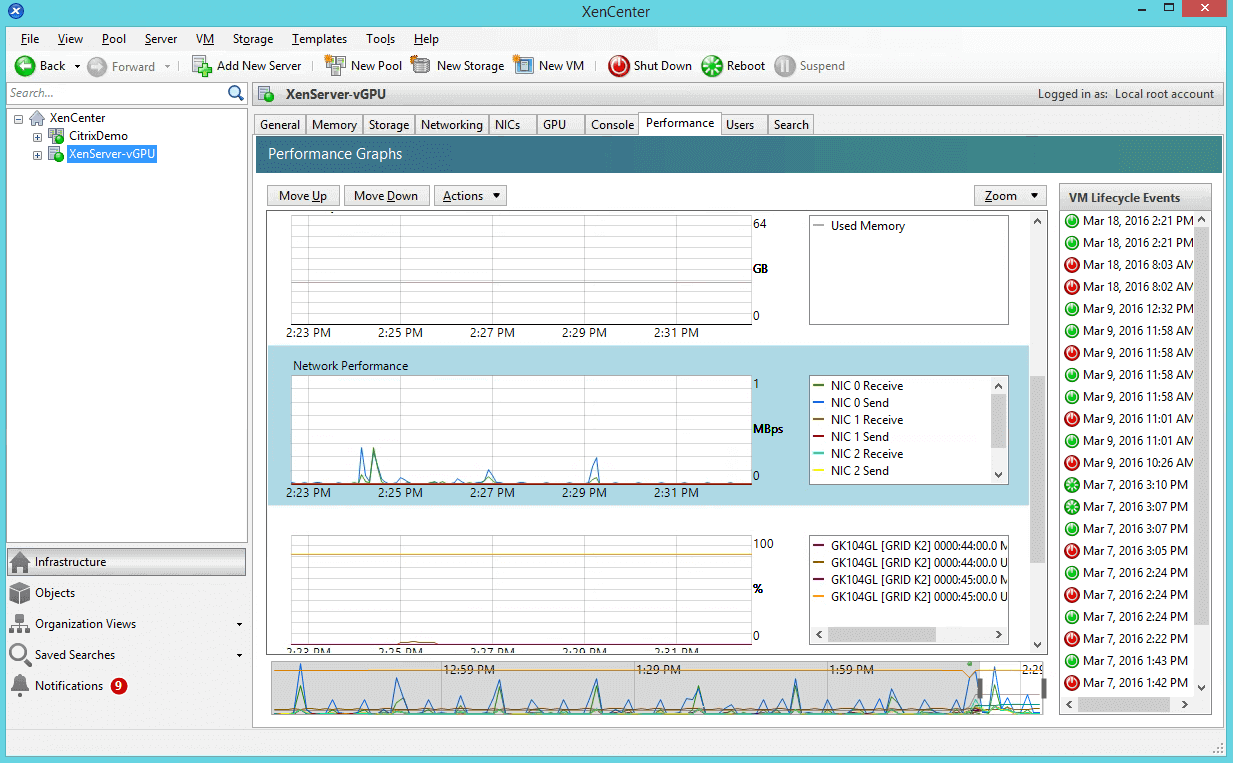Open the Networking tab

451,125
